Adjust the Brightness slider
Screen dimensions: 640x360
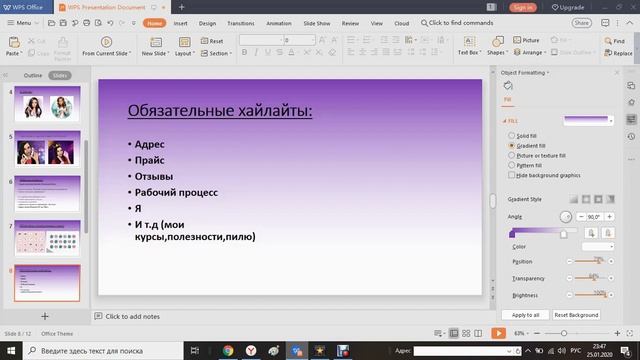[x=590, y=295]
